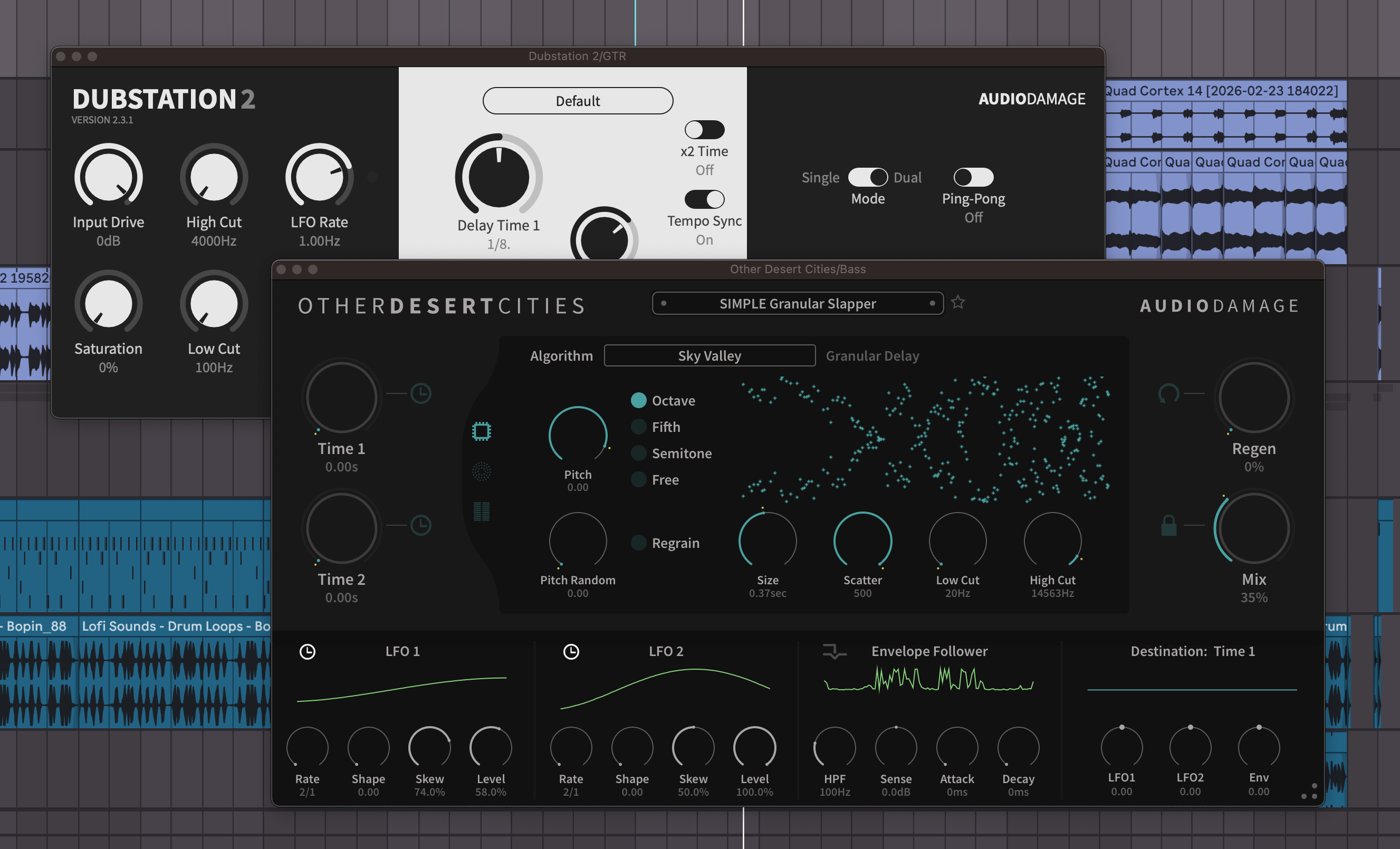Click the granular scatter dot display
Image resolution: width=1400 pixels, height=849 pixels.
926,440
